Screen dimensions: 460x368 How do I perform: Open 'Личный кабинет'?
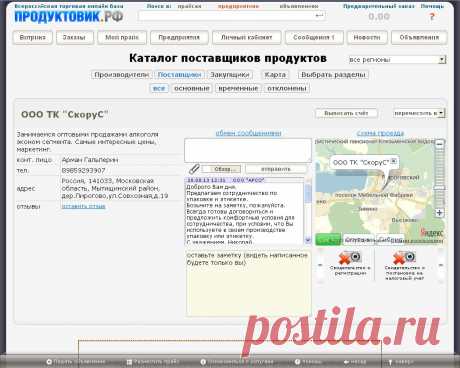[x=247, y=37]
